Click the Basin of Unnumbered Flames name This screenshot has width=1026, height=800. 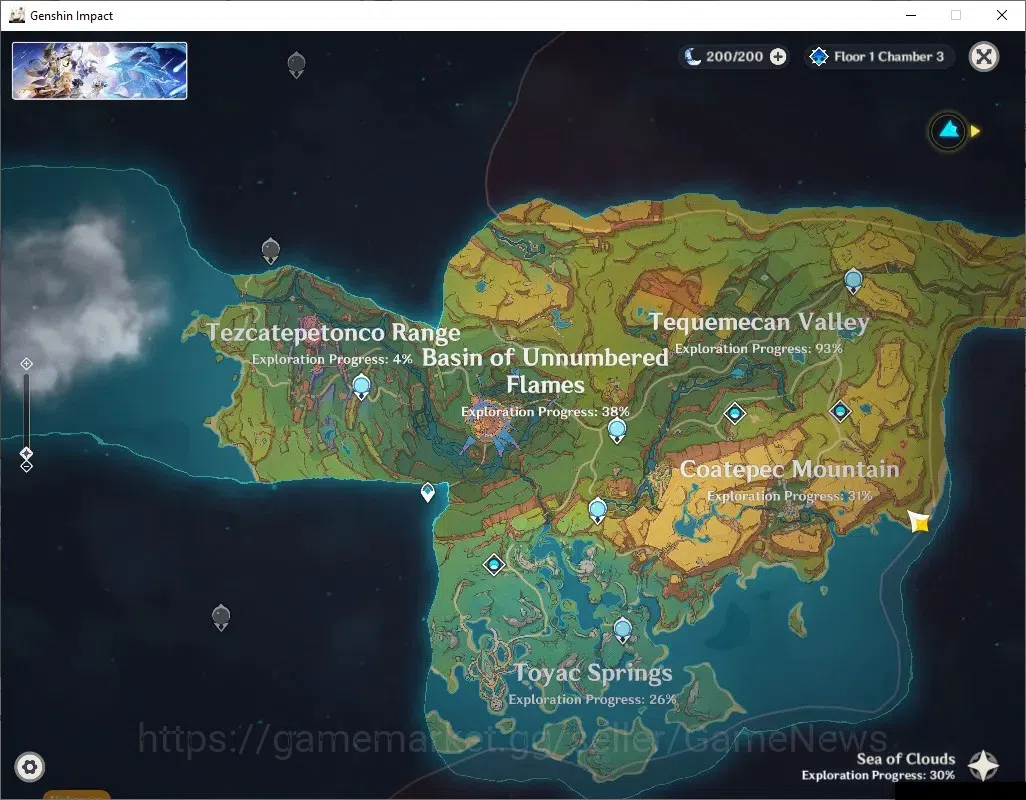click(x=545, y=371)
